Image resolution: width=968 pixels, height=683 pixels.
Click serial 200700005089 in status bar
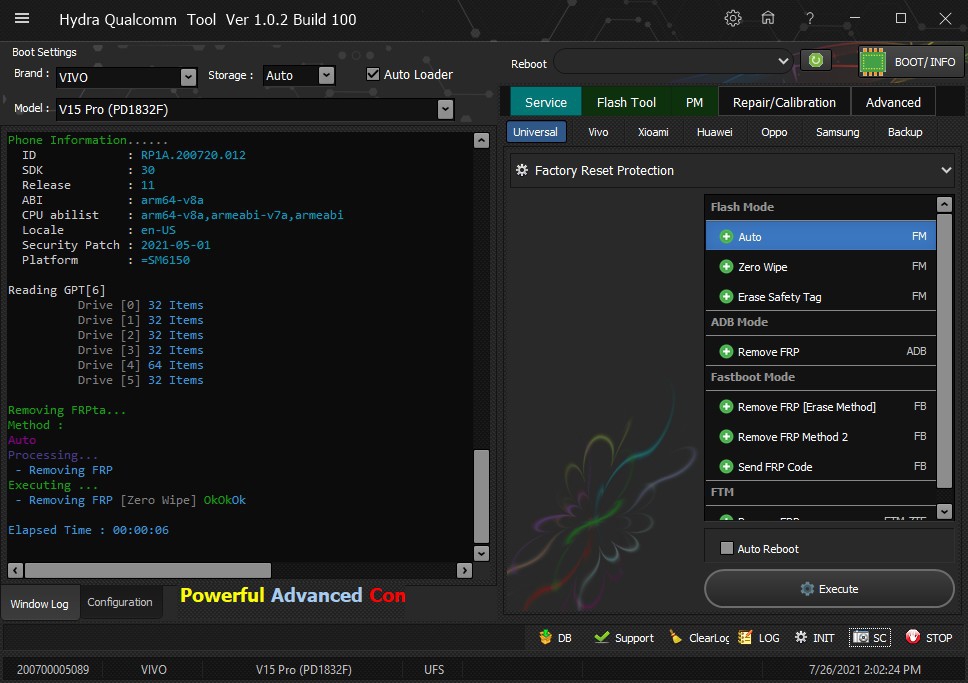point(53,669)
